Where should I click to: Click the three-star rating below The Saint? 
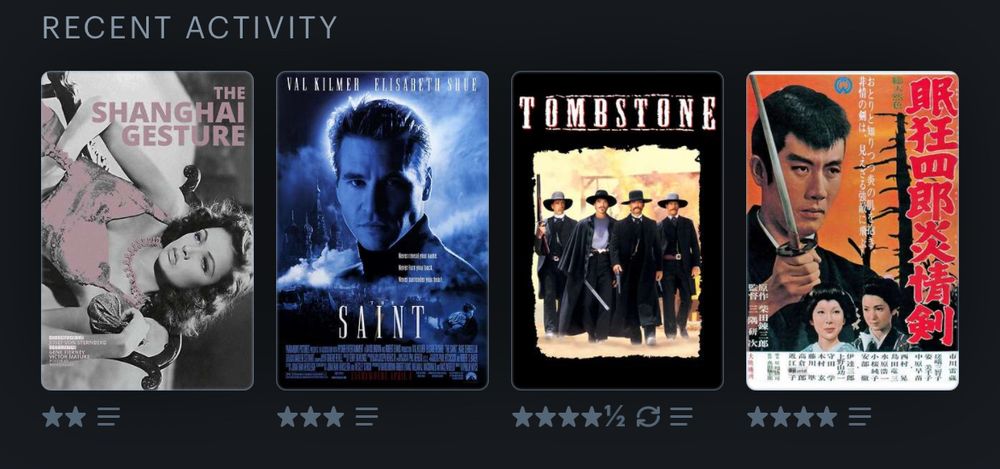point(311,417)
